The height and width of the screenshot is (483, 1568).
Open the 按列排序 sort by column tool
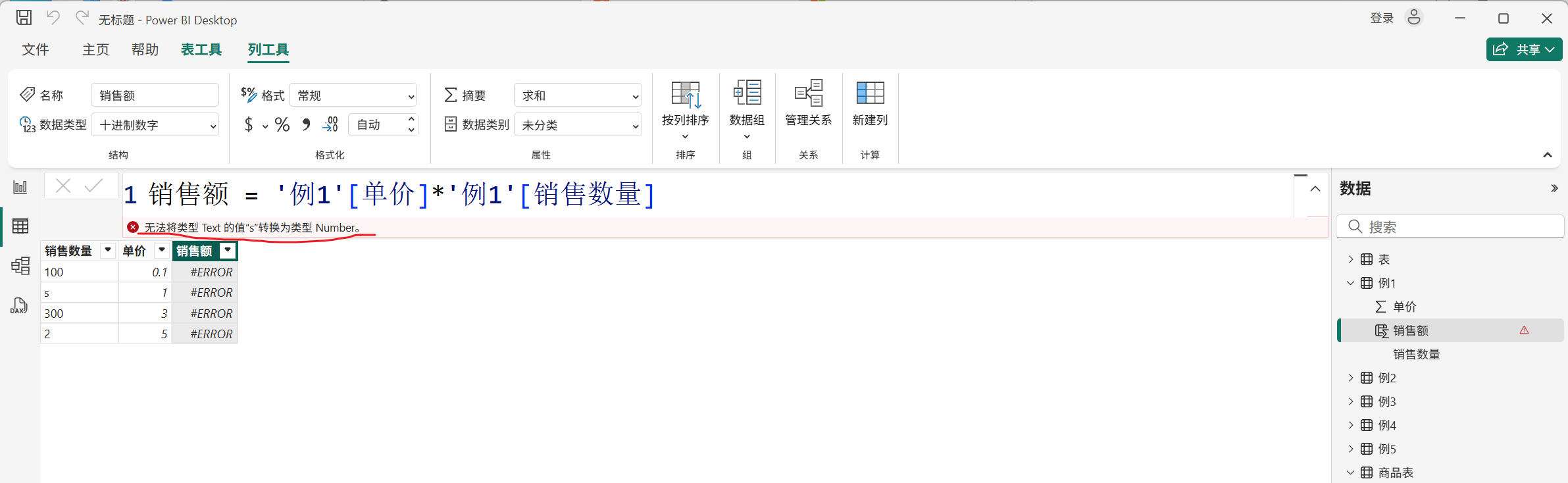(x=685, y=109)
